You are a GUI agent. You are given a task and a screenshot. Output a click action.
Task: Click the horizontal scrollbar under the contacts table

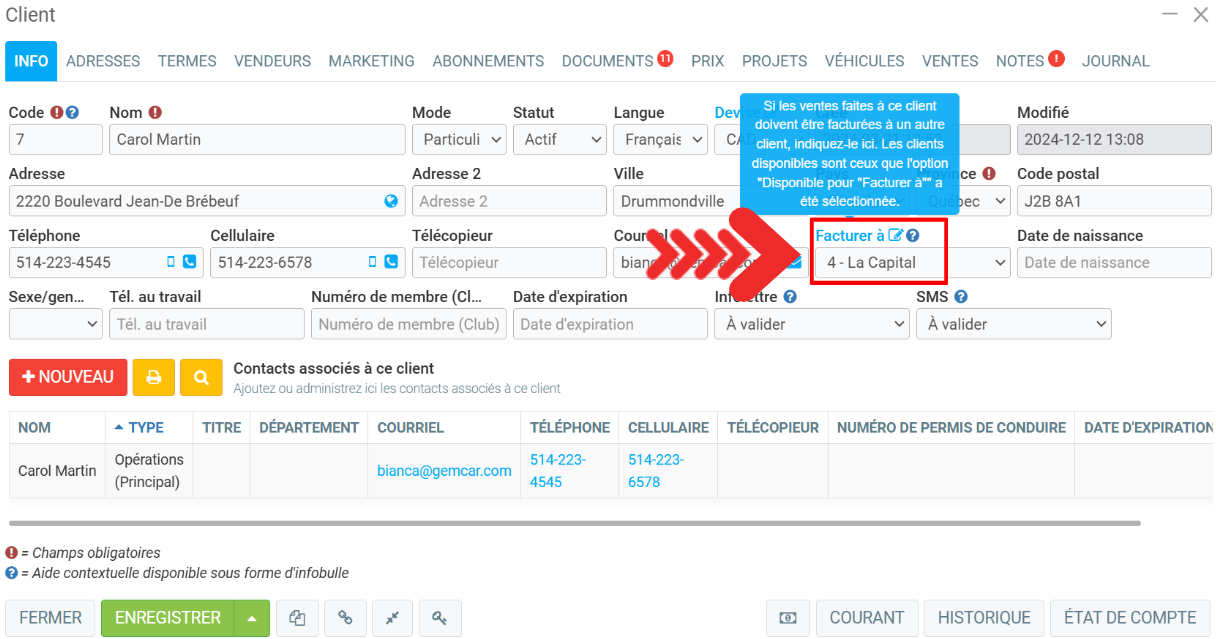click(x=574, y=523)
